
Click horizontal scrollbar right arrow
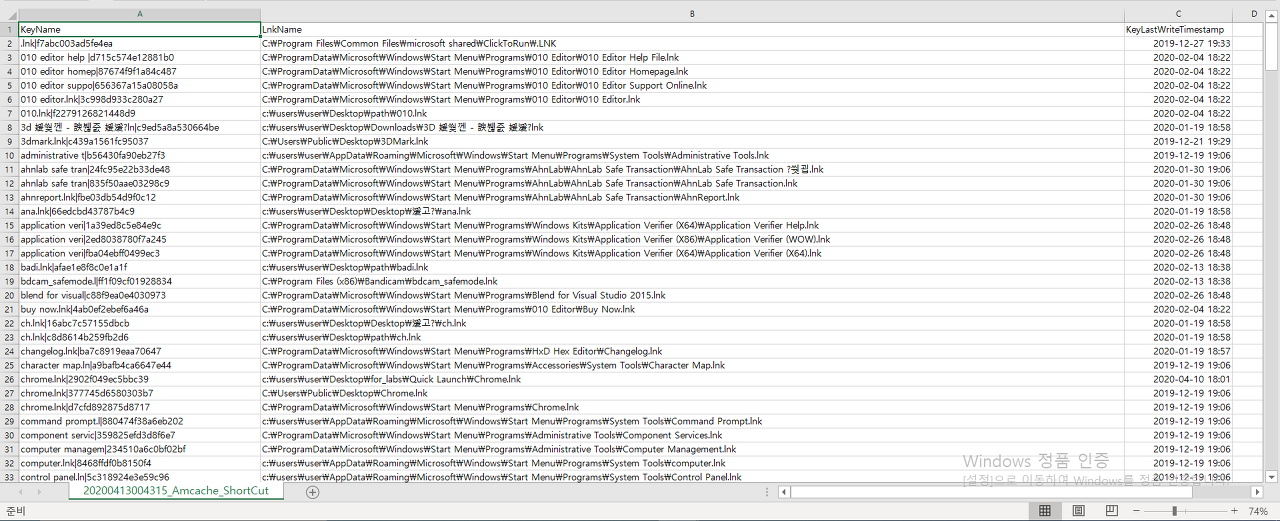tap(1255, 492)
